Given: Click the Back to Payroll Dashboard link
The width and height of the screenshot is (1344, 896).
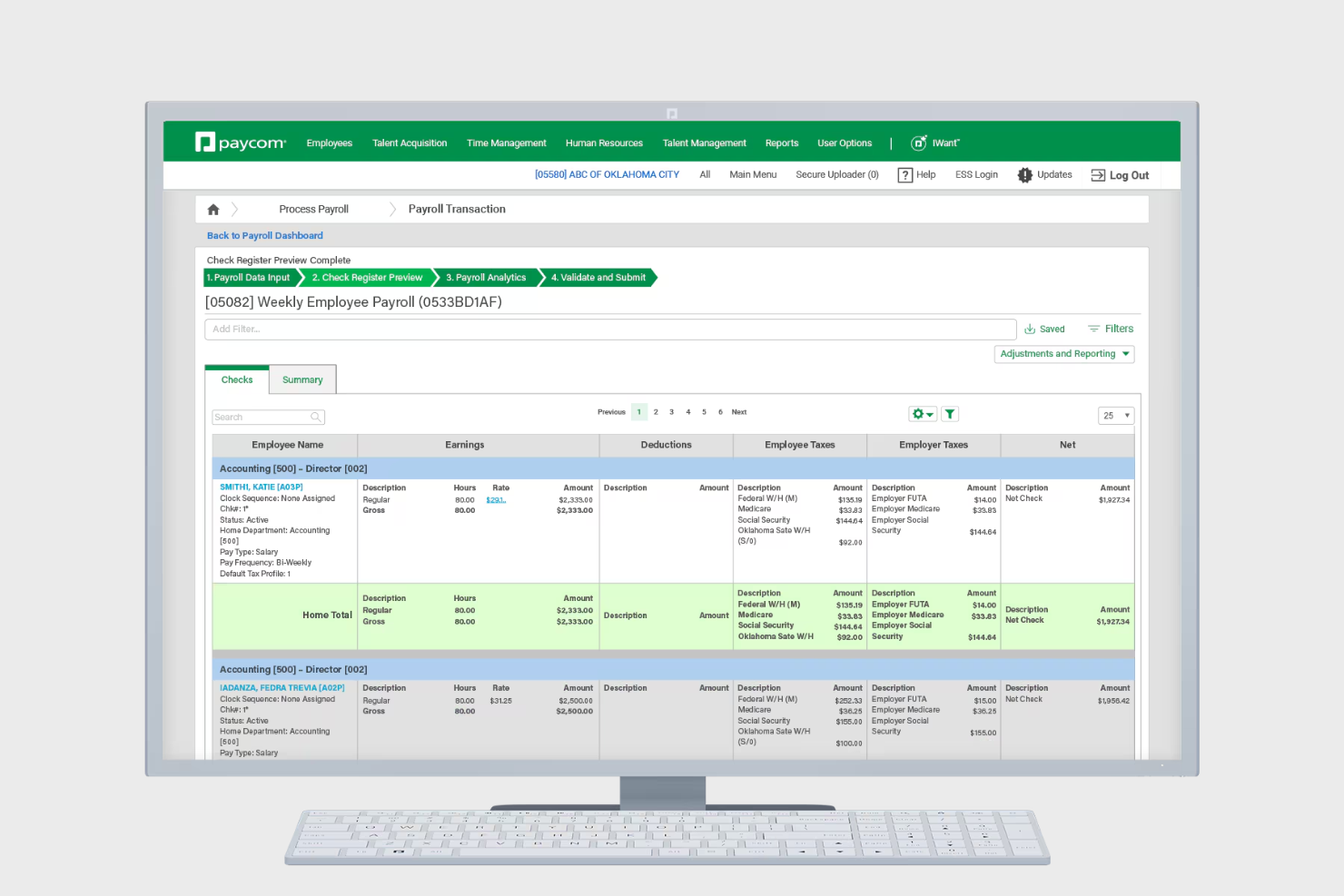Looking at the screenshot, I should click(264, 235).
